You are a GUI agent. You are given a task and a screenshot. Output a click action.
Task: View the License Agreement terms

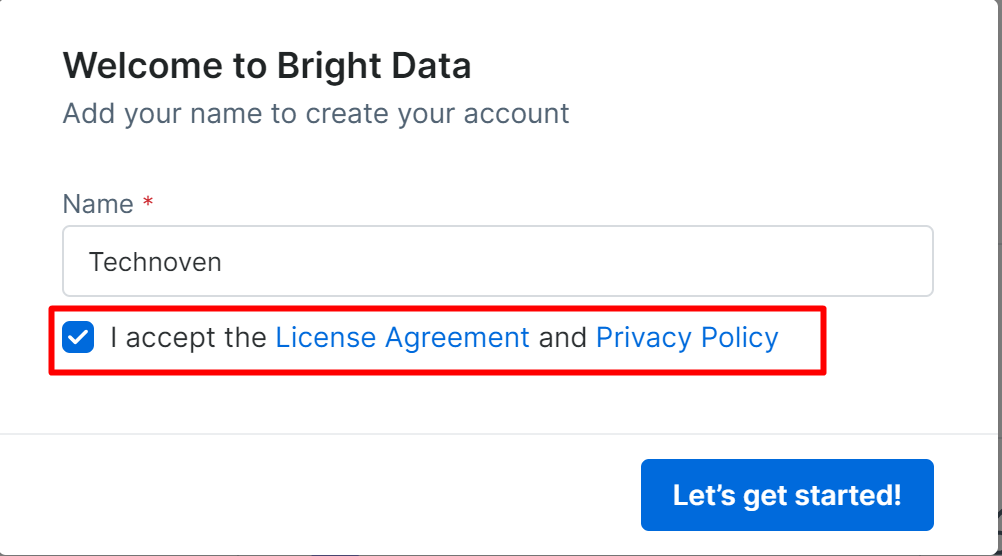click(x=402, y=338)
